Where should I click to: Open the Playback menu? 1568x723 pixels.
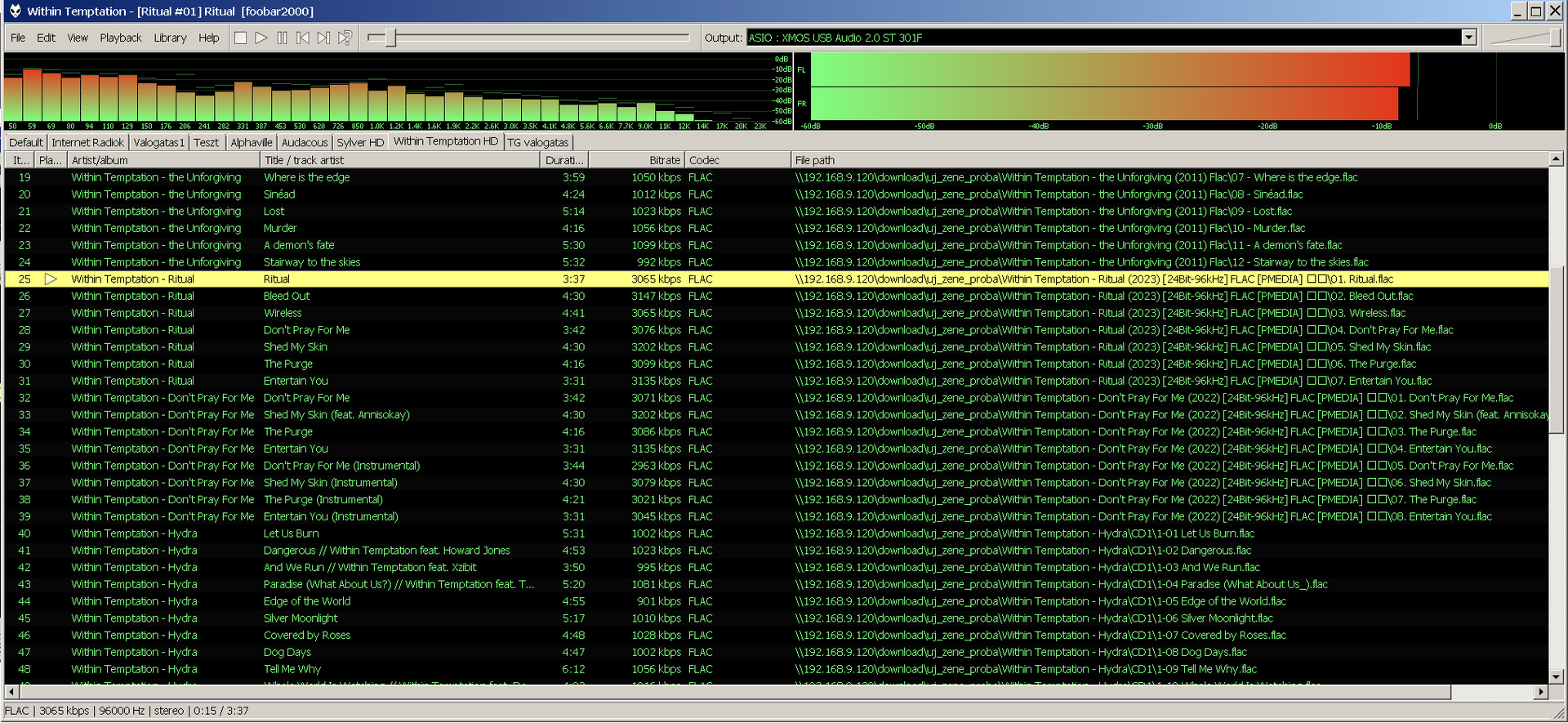click(x=121, y=38)
